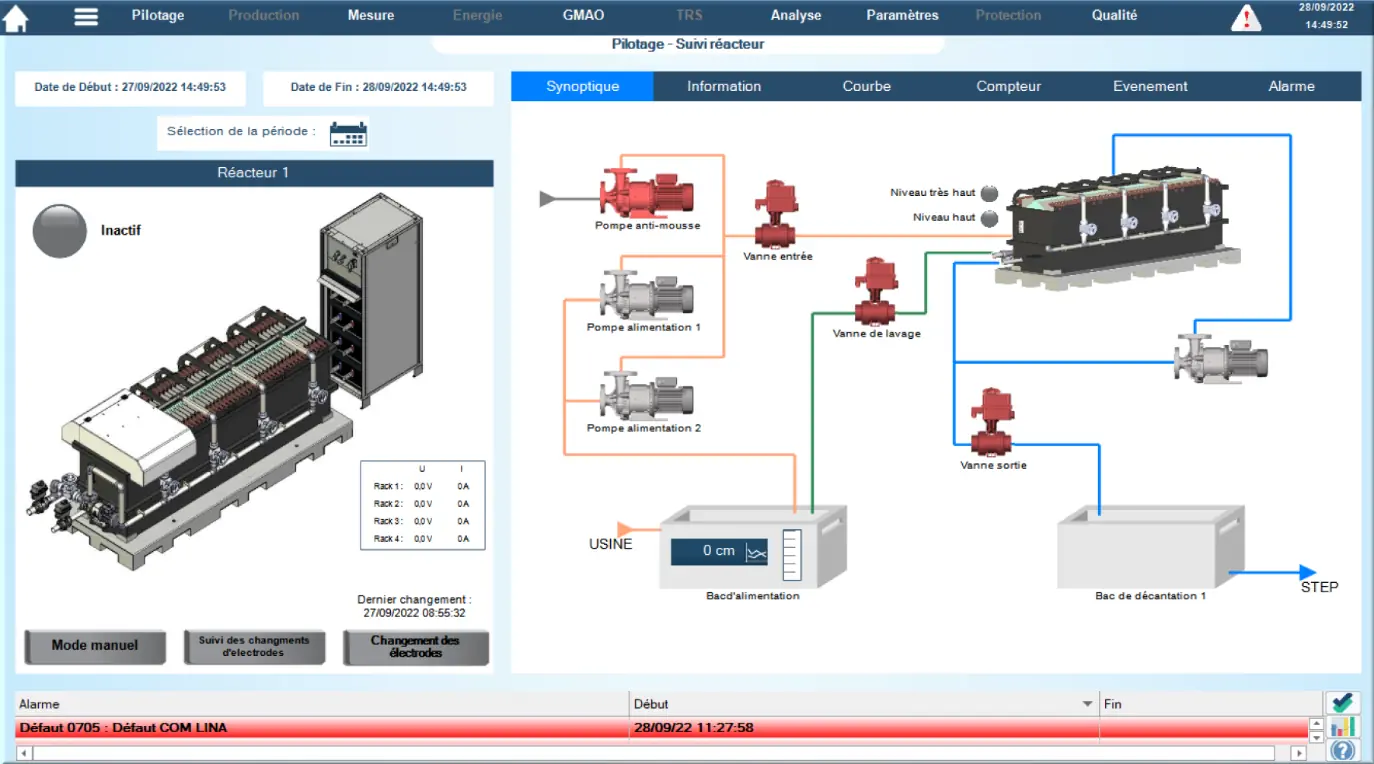
Task: Open the feed tank level trend icon
Action: [x=757, y=552]
